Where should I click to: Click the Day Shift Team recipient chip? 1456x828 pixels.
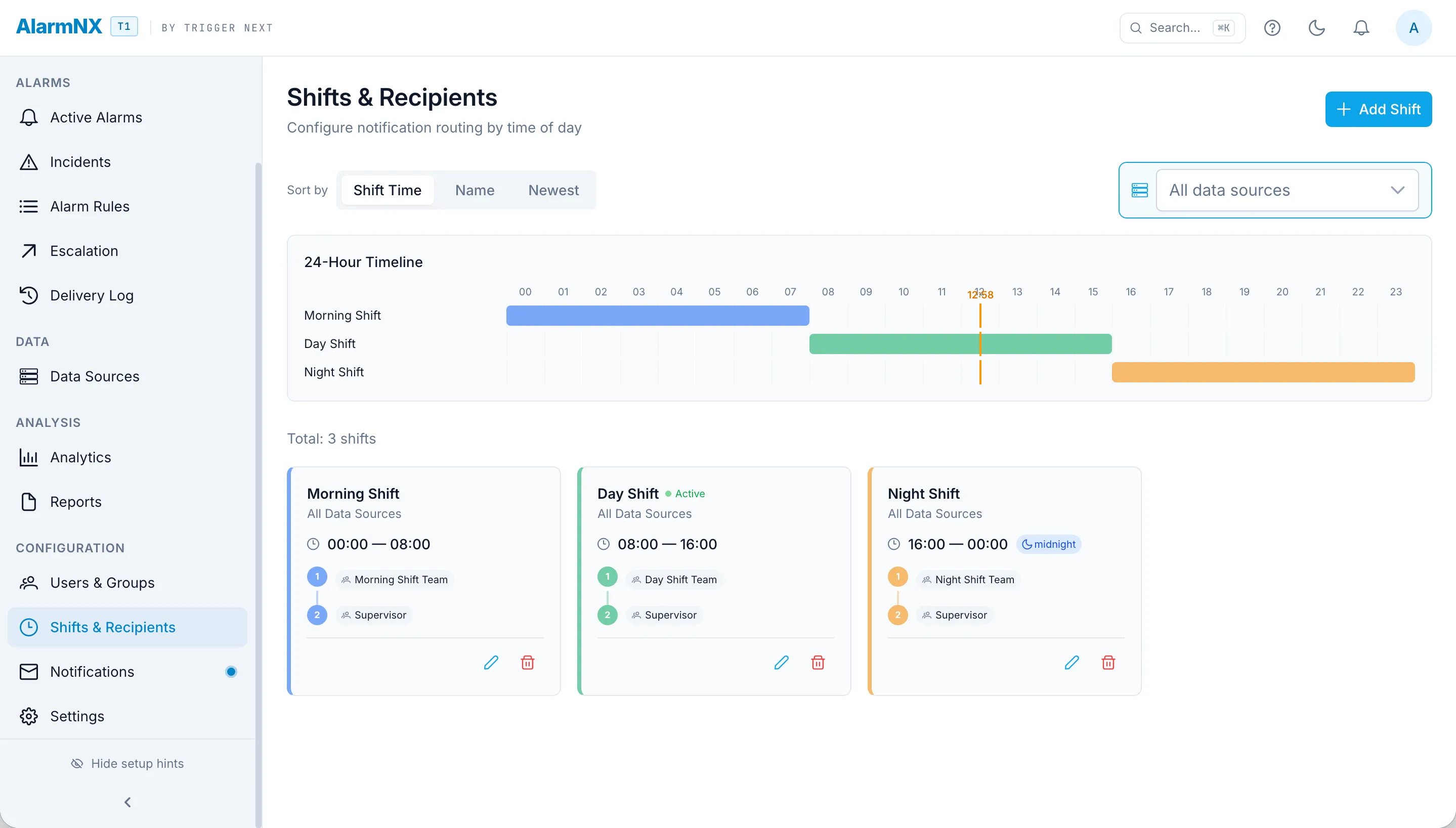coord(674,580)
